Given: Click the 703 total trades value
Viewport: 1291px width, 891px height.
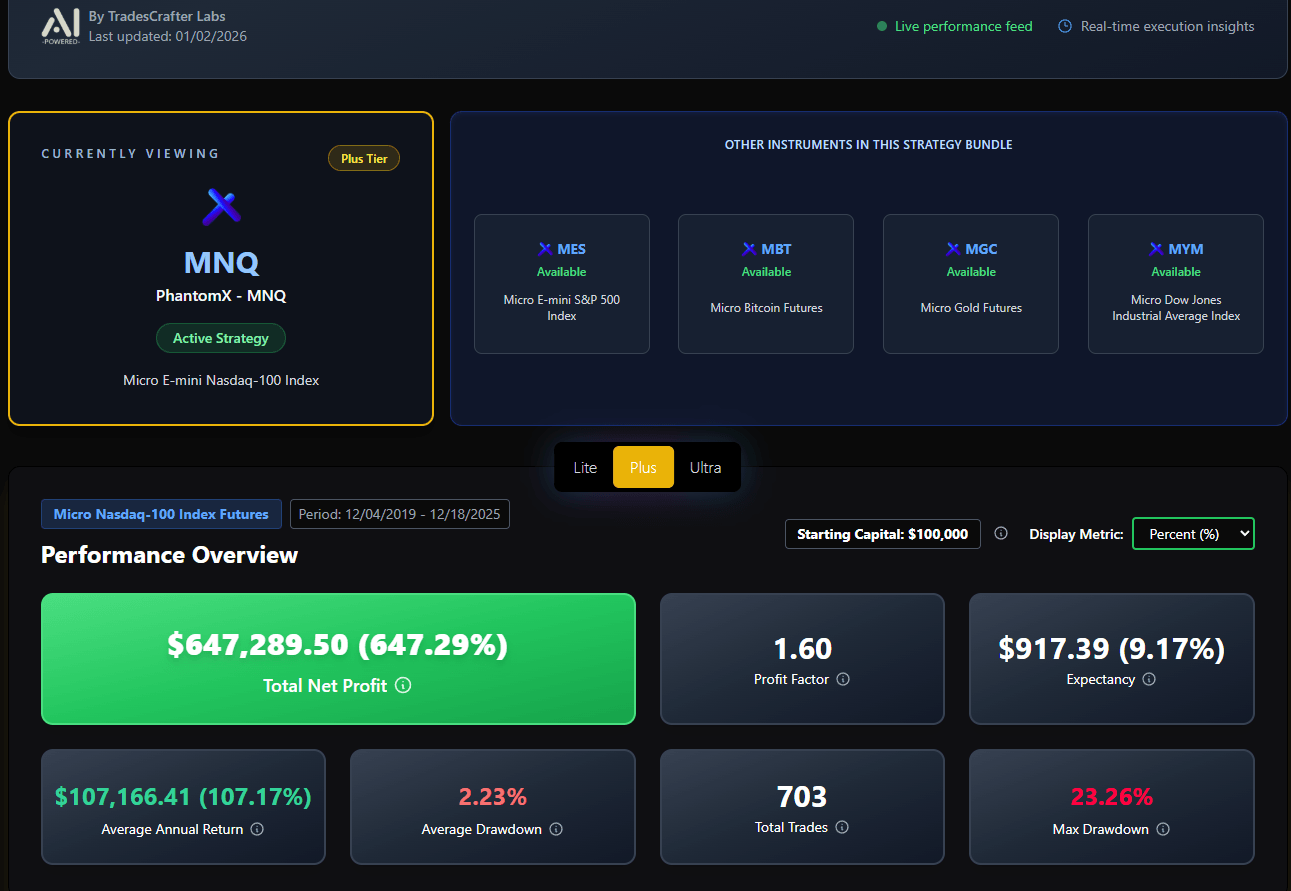Looking at the screenshot, I should (x=802, y=797).
